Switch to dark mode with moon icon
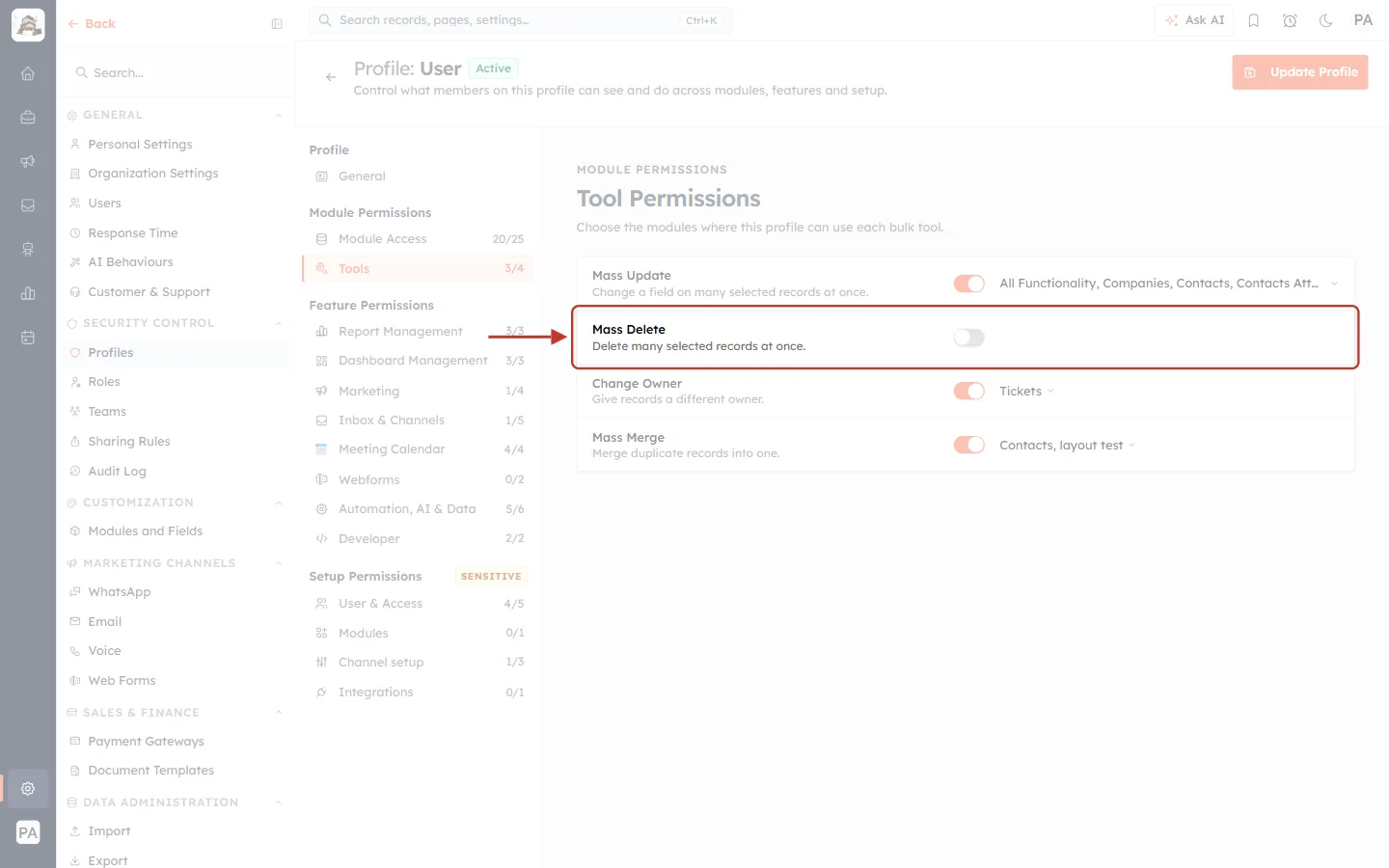Screen dimensions: 1389x868 pos(1326,20)
